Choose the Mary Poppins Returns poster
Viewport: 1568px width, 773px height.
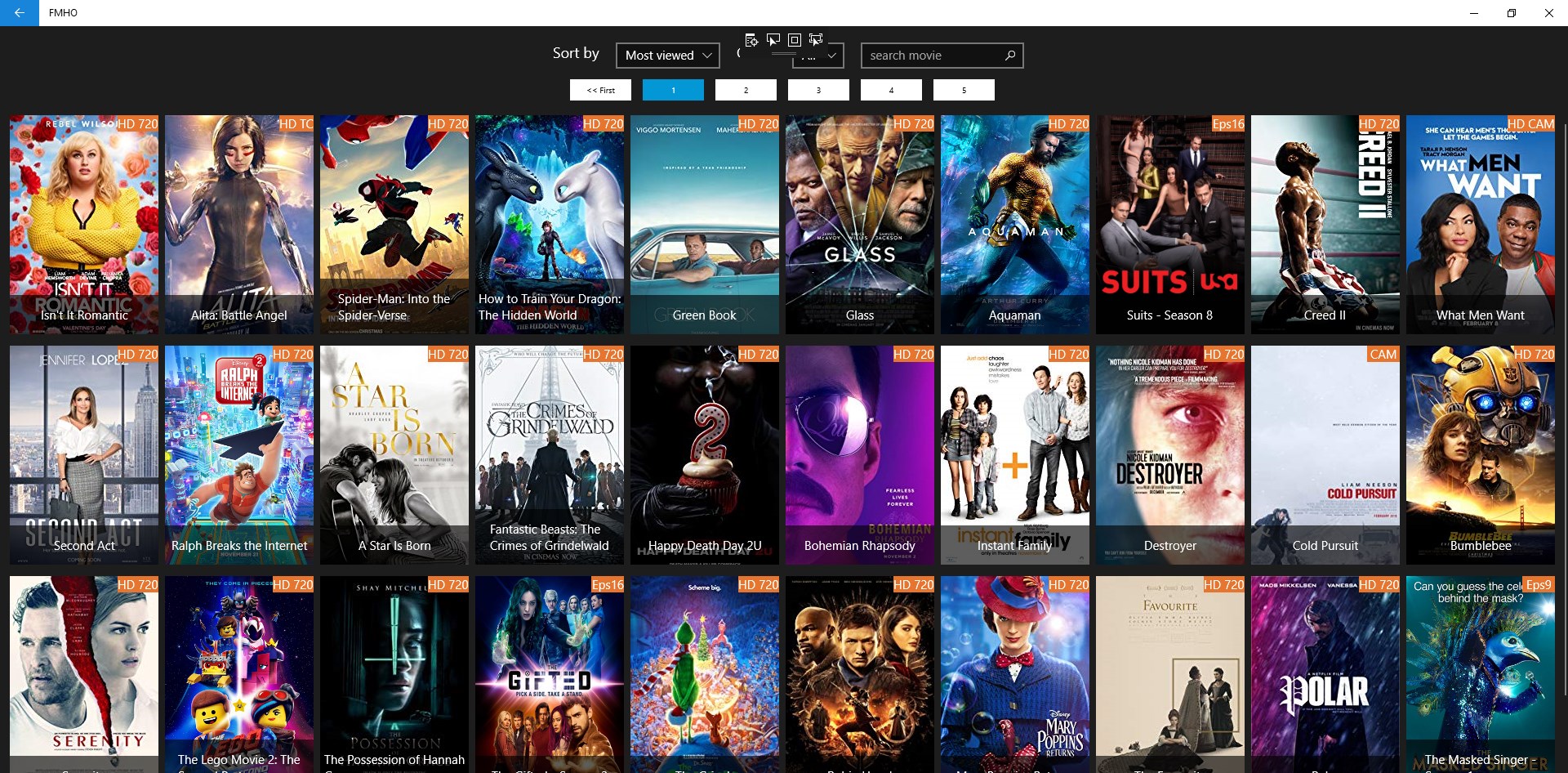coord(1015,674)
